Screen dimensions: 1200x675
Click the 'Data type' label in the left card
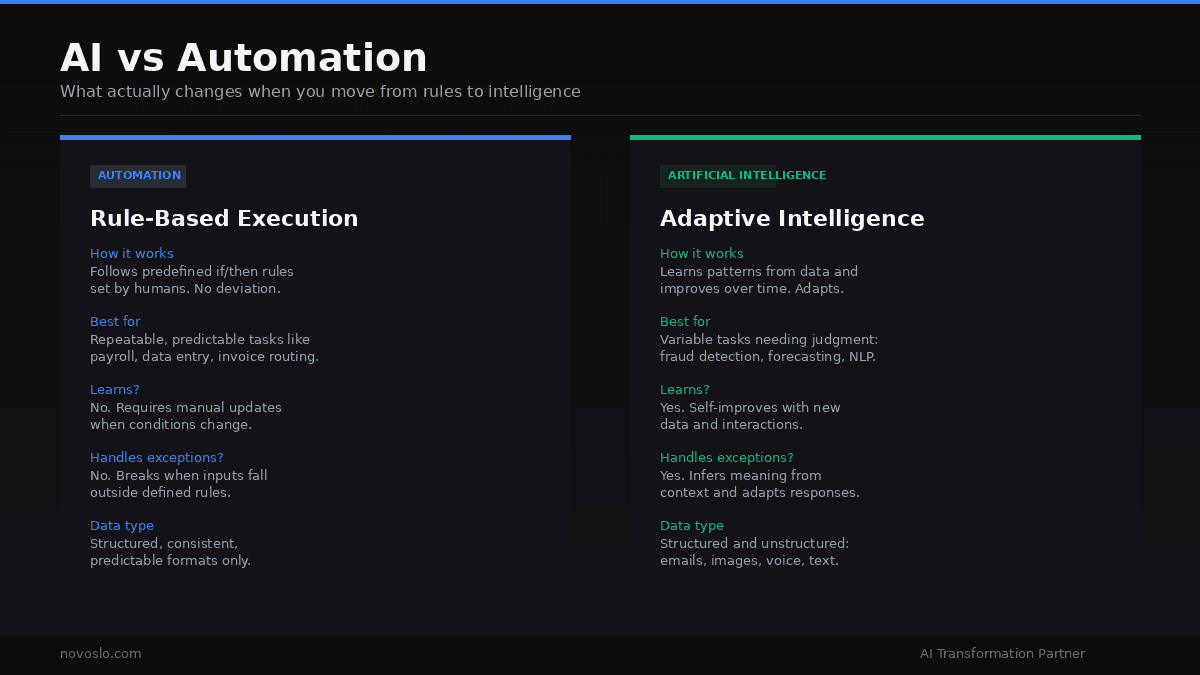pos(122,525)
